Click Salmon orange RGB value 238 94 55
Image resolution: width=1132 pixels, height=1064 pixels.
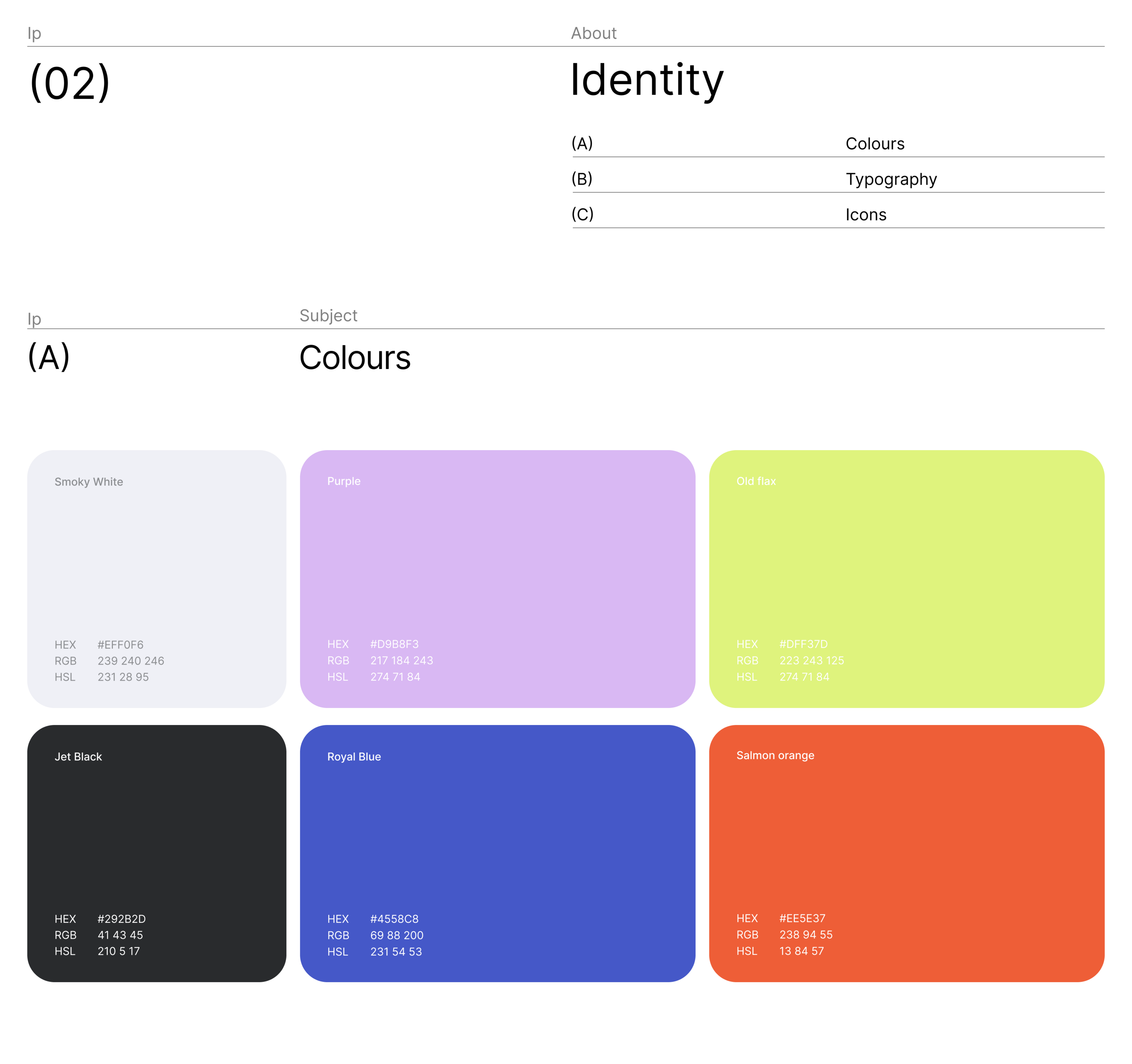806,935
